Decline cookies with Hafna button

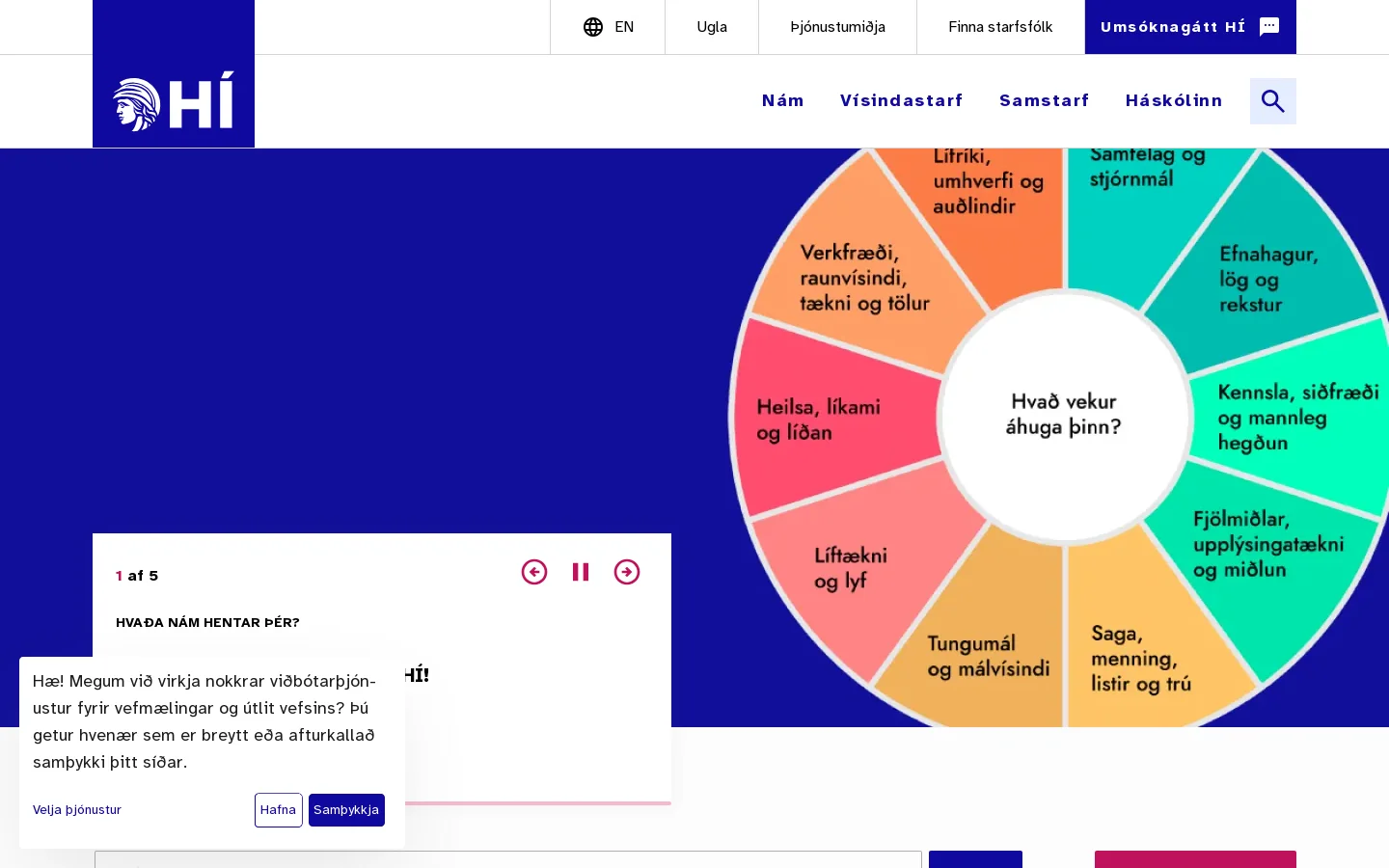[278, 810]
